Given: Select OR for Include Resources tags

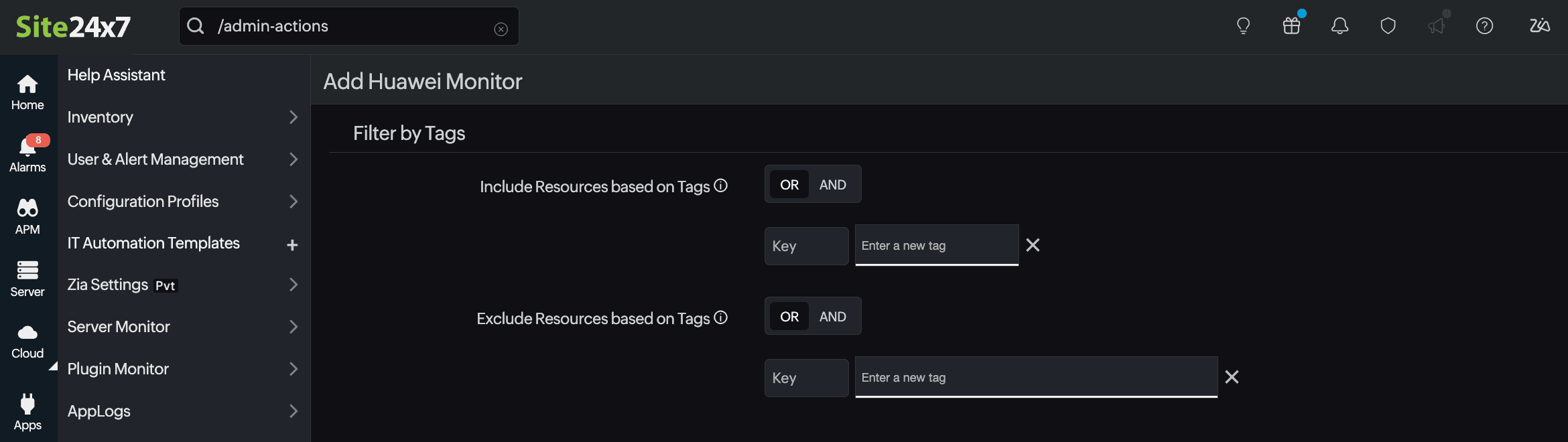Looking at the screenshot, I should pyautogui.click(x=789, y=185).
